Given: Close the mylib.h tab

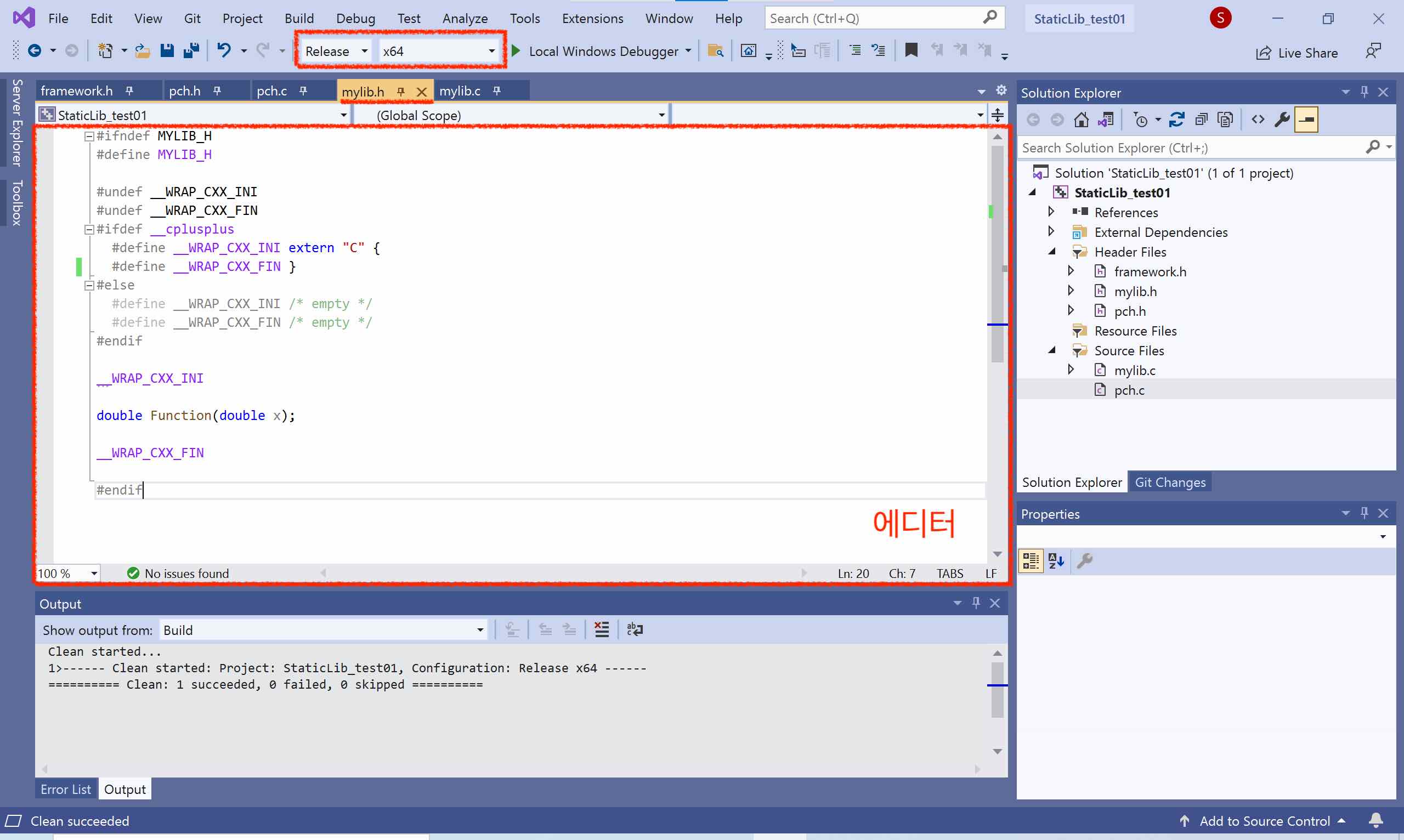Looking at the screenshot, I should point(422,91).
